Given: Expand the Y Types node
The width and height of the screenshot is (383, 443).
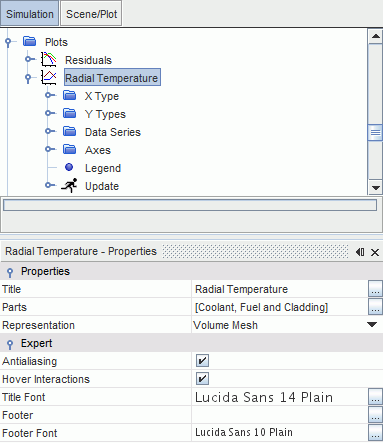Looking at the screenshot, I should (49, 113).
